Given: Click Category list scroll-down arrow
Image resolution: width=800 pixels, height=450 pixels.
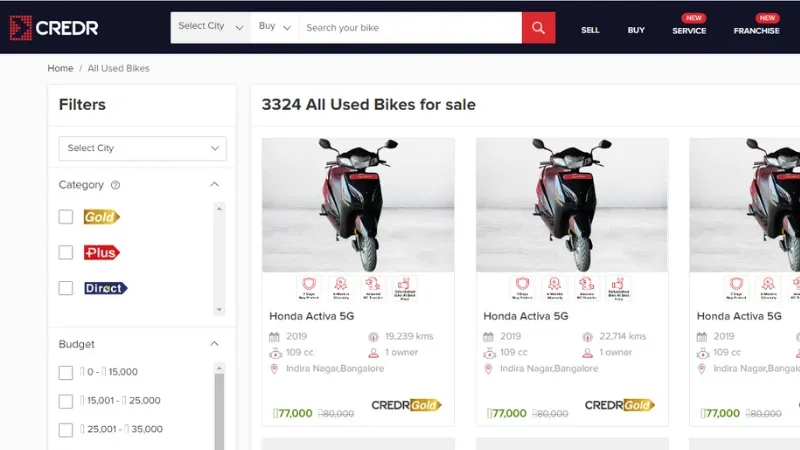Looking at the screenshot, I should click(219, 310).
